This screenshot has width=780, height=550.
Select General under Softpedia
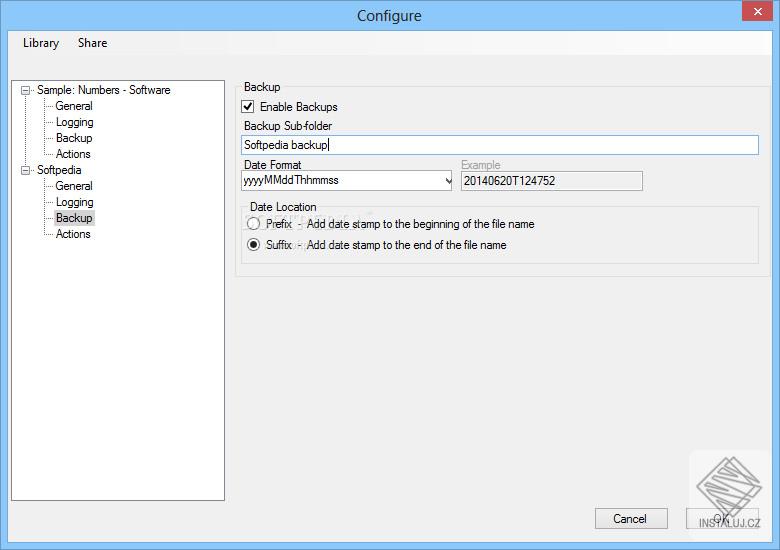point(74,186)
